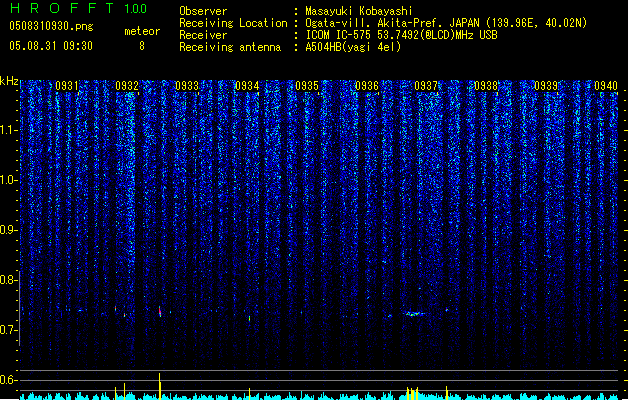Click the 0.6 kHz axis label
Image resolution: width=629 pixels, height=400 pixels.
8,380
